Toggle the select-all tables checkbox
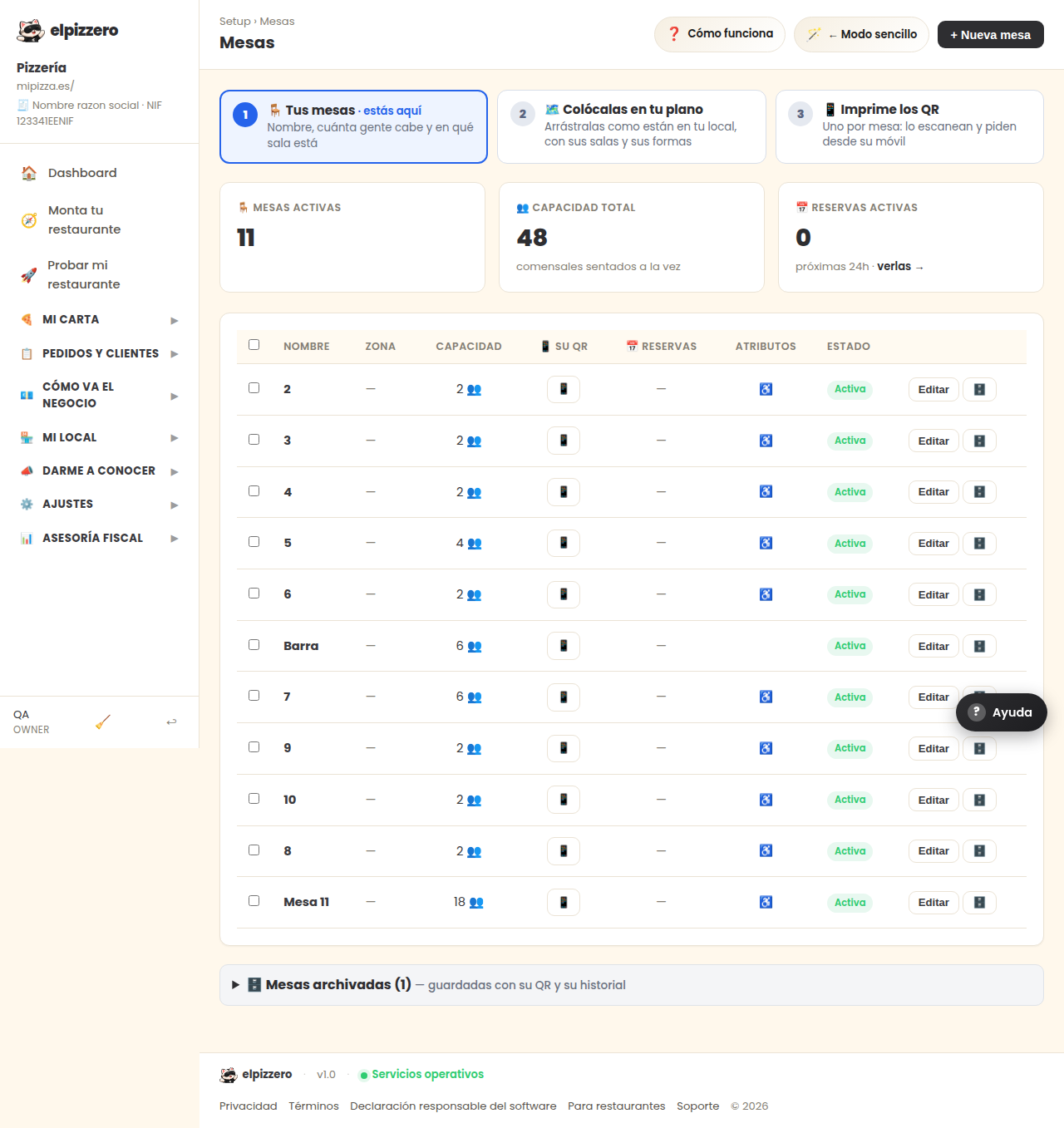1064x1128 pixels. [254, 345]
